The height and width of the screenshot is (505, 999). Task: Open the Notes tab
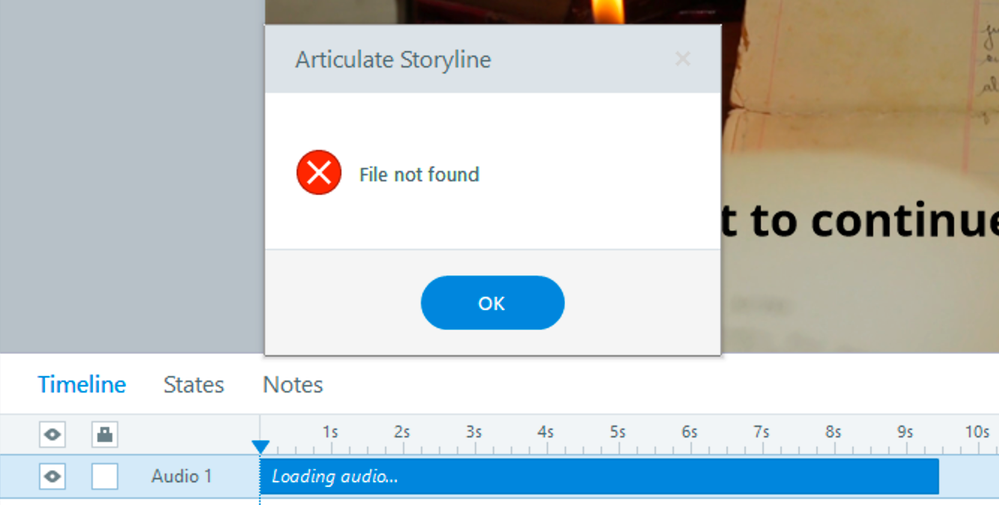[x=293, y=385]
